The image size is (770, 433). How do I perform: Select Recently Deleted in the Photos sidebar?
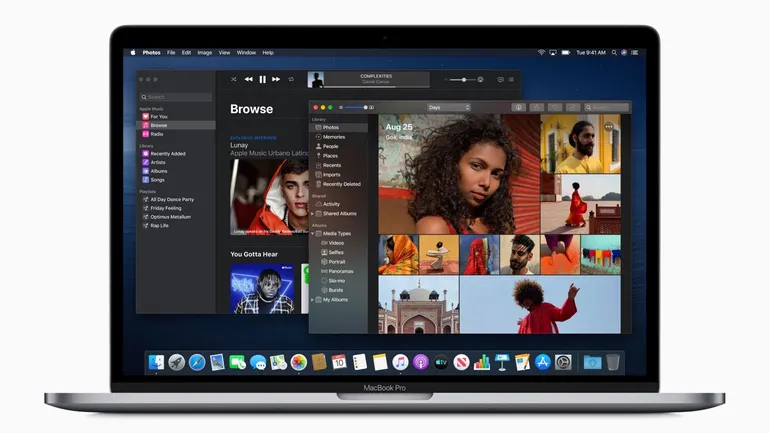click(341, 184)
